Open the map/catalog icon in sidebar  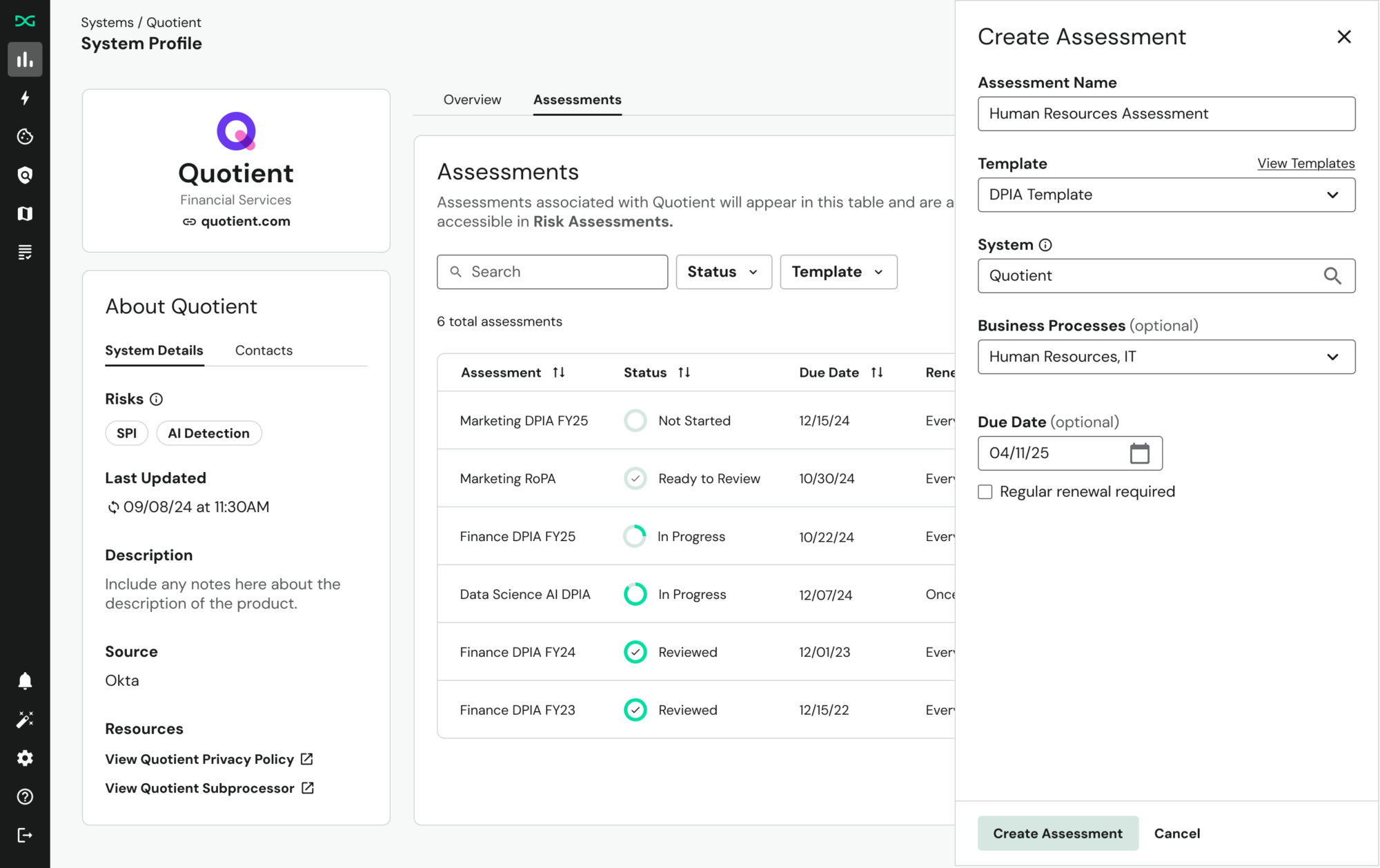point(25,213)
